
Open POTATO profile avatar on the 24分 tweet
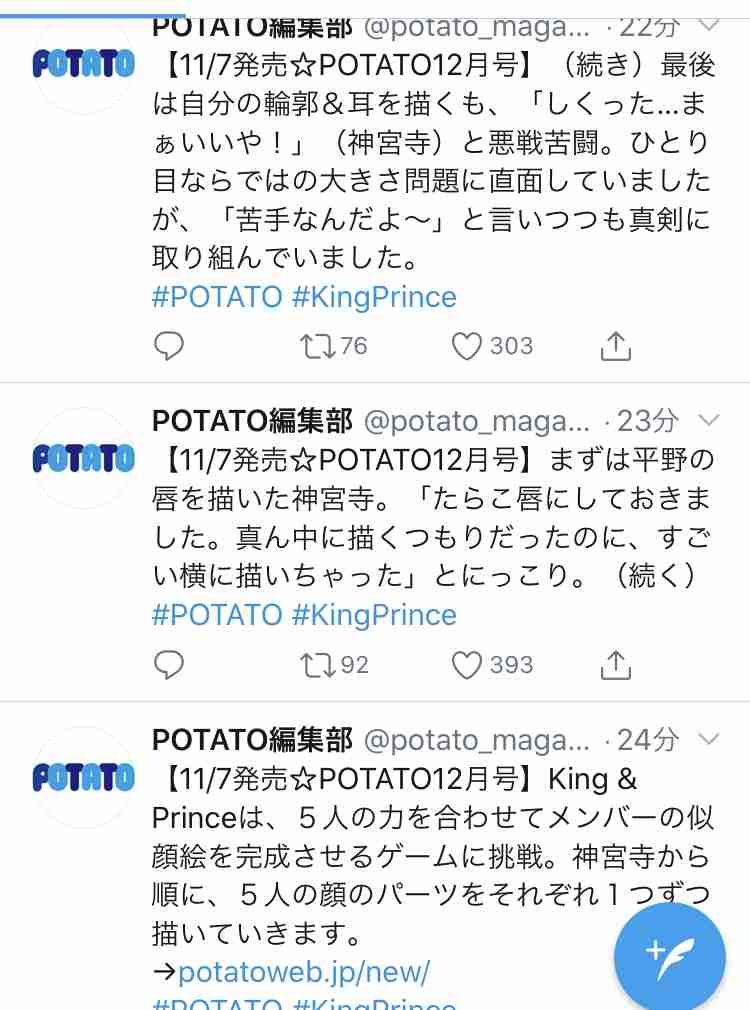pos(83,777)
